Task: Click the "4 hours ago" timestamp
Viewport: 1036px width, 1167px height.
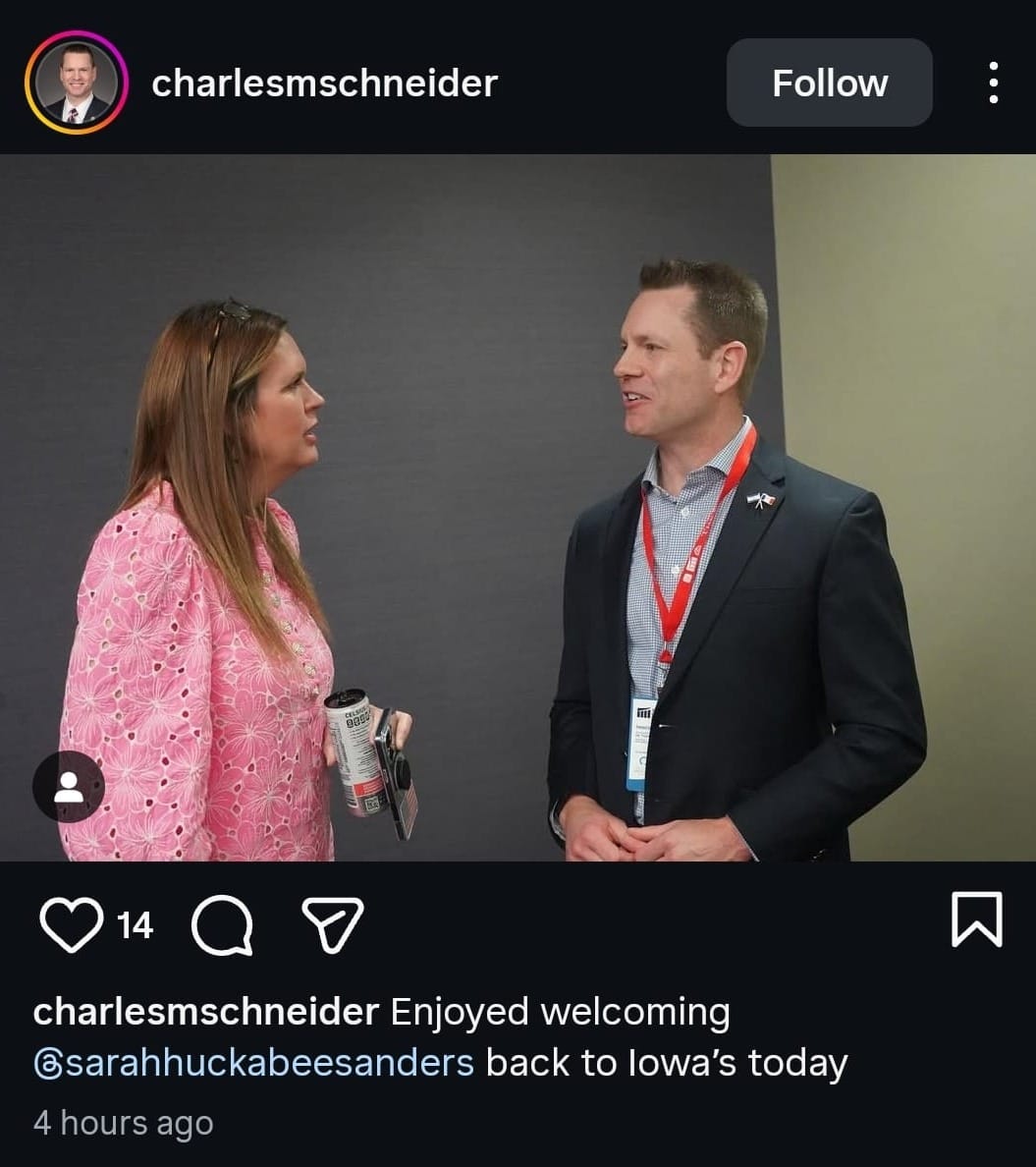Action: (124, 1123)
